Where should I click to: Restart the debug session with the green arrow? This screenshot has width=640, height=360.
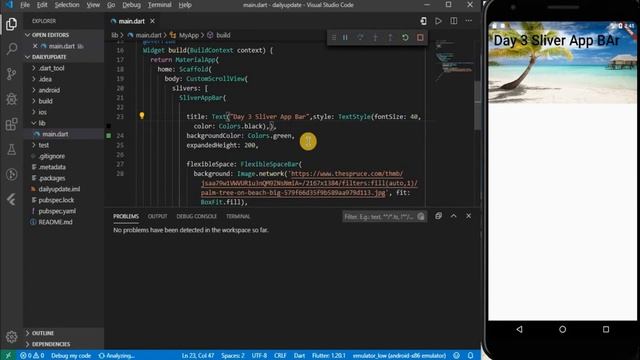click(x=405, y=38)
